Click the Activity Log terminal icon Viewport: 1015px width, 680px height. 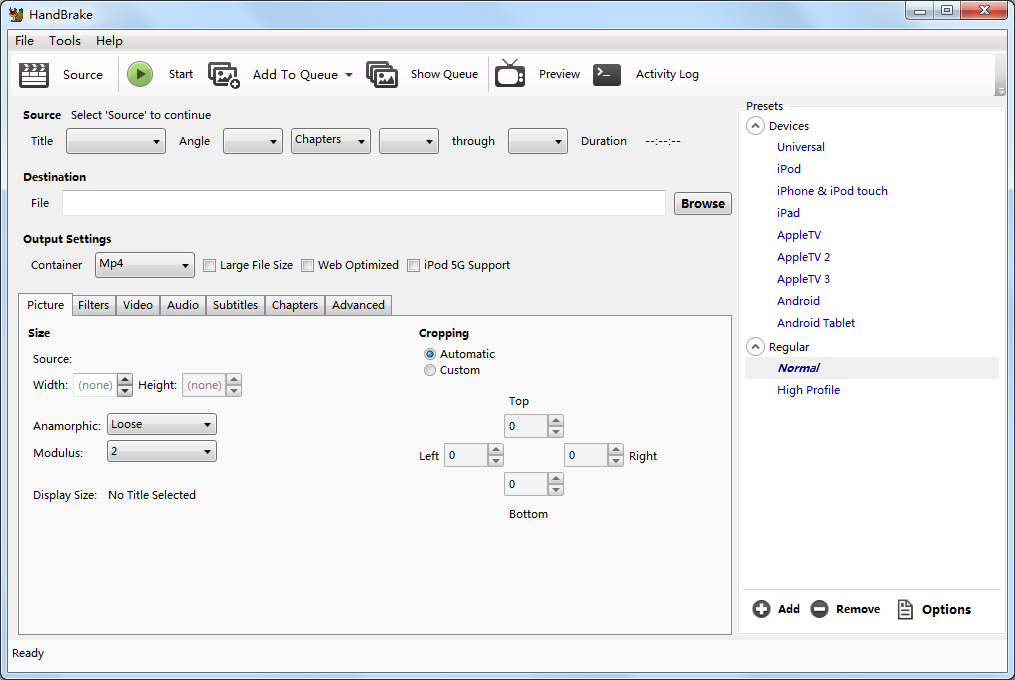click(x=607, y=74)
